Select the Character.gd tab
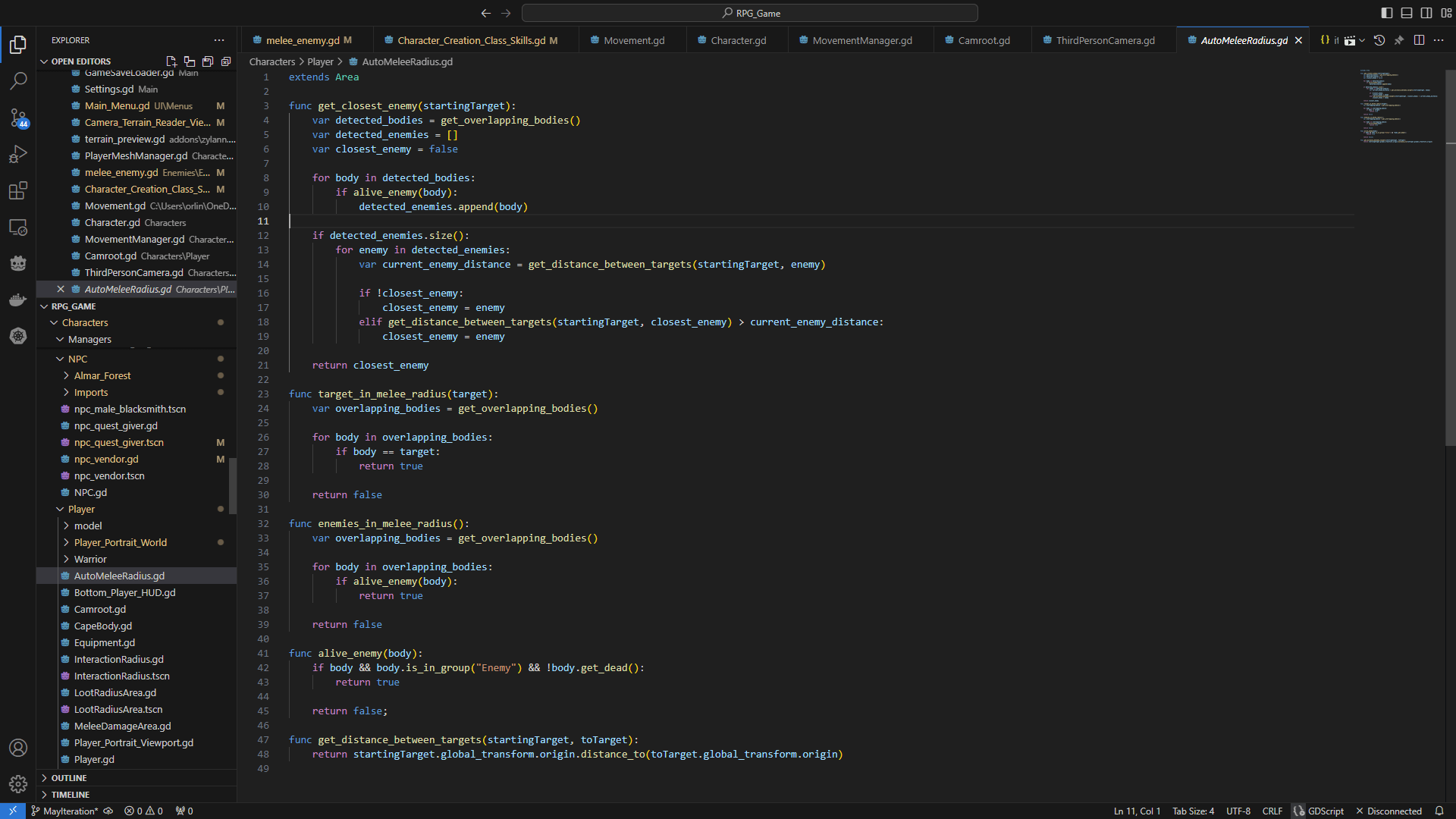 tap(738, 40)
